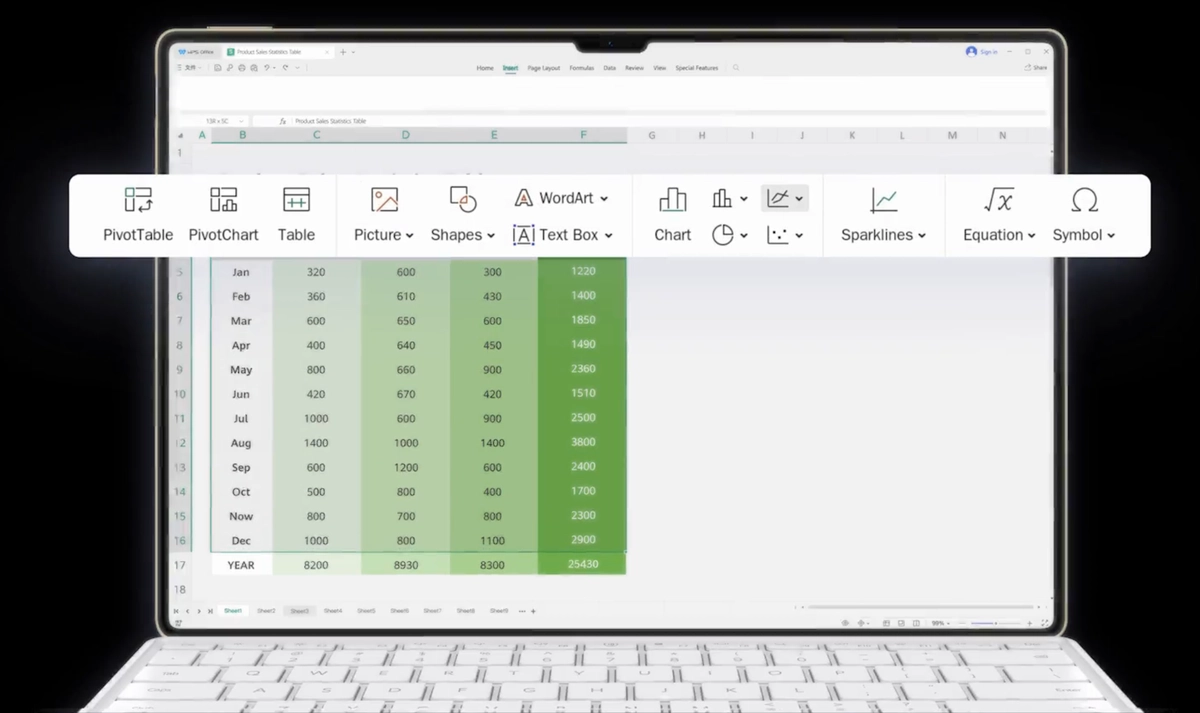The height and width of the screenshot is (713, 1200).
Task: Open the Insert ribbon tab
Action: coord(510,68)
